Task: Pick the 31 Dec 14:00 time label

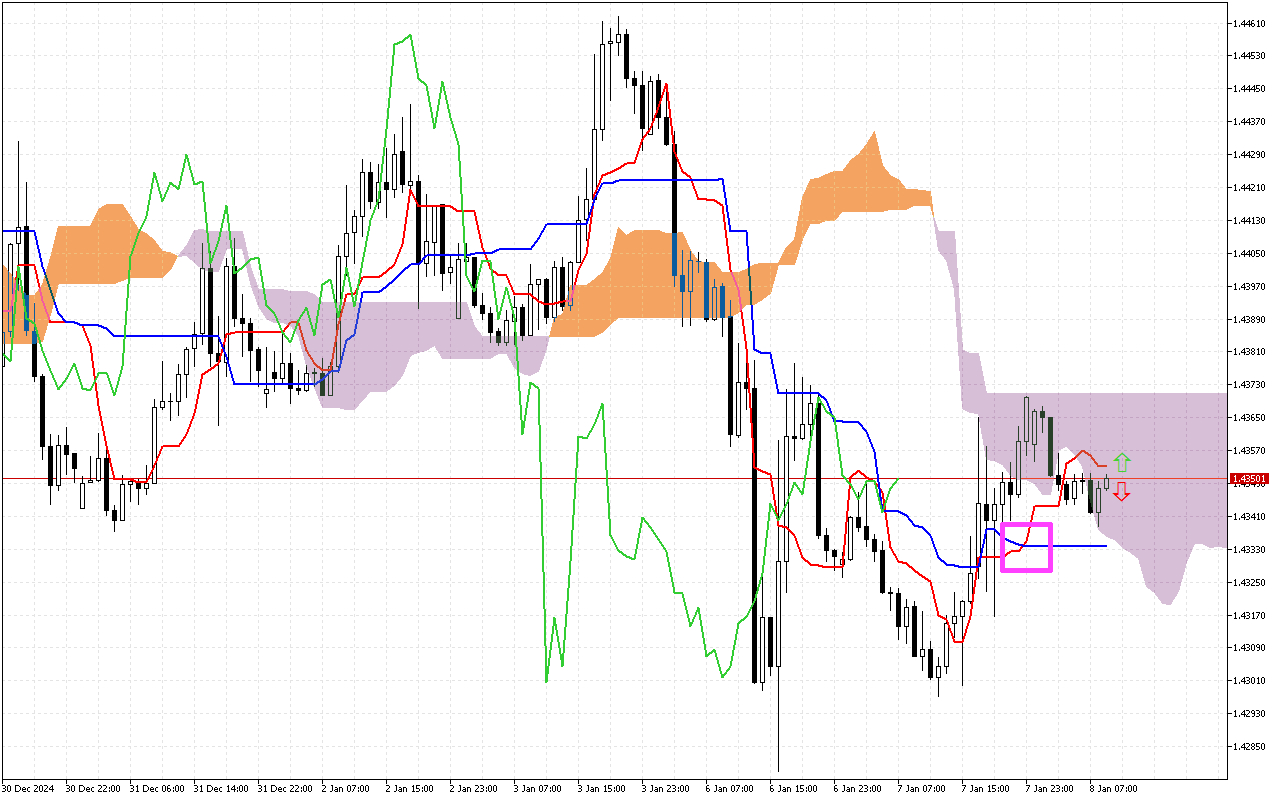Action: pyautogui.click(x=221, y=789)
